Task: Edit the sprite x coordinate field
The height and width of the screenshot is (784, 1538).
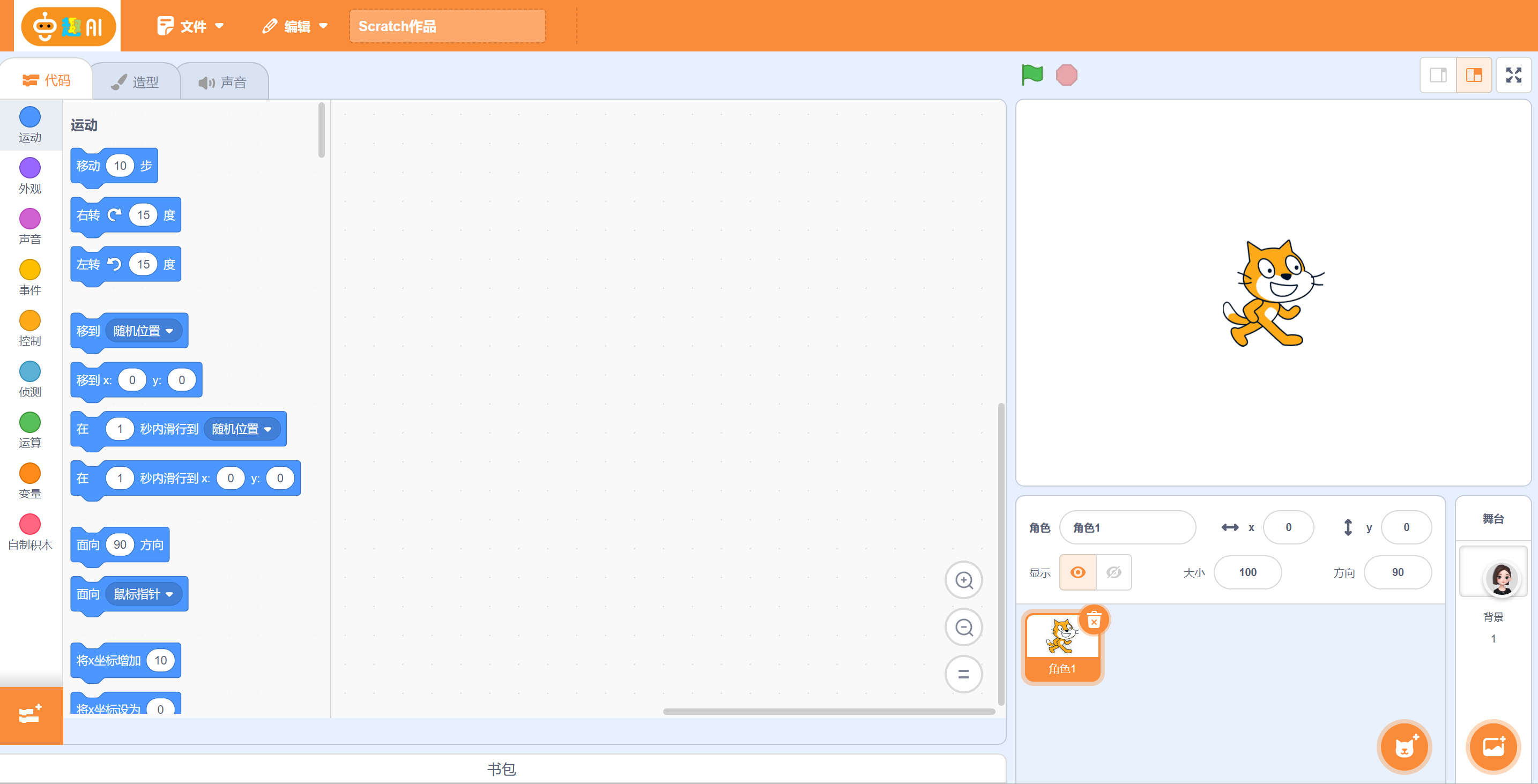Action: [1288, 527]
